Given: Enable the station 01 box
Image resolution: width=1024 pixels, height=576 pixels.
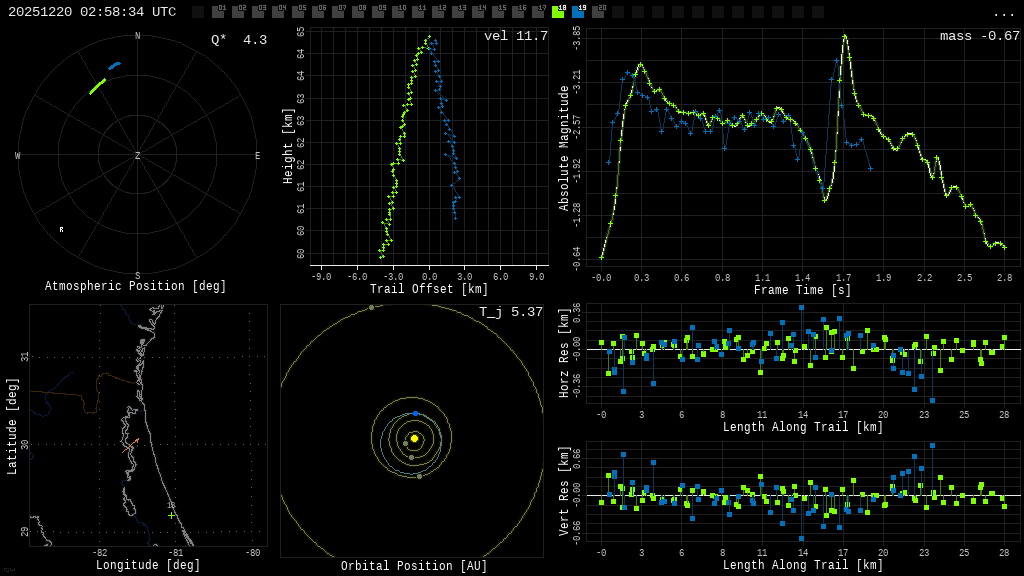Looking at the screenshot, I should point(218,12).
